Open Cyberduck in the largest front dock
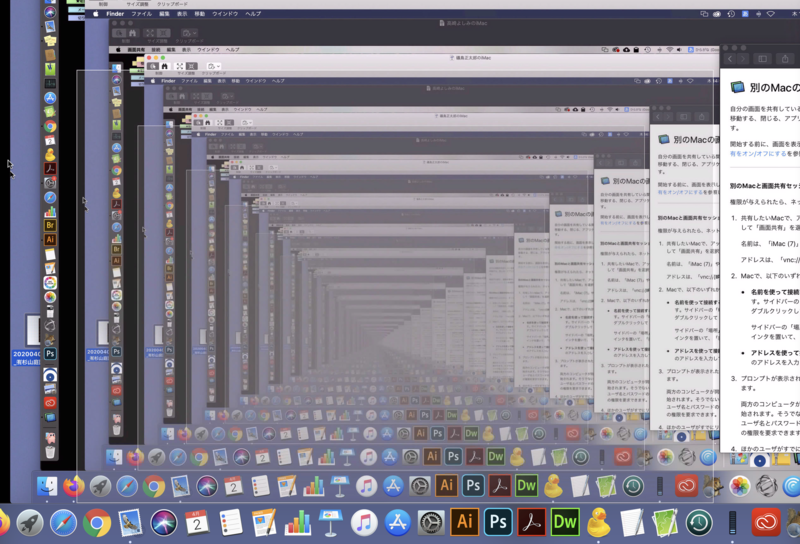 tap(598, 523)
